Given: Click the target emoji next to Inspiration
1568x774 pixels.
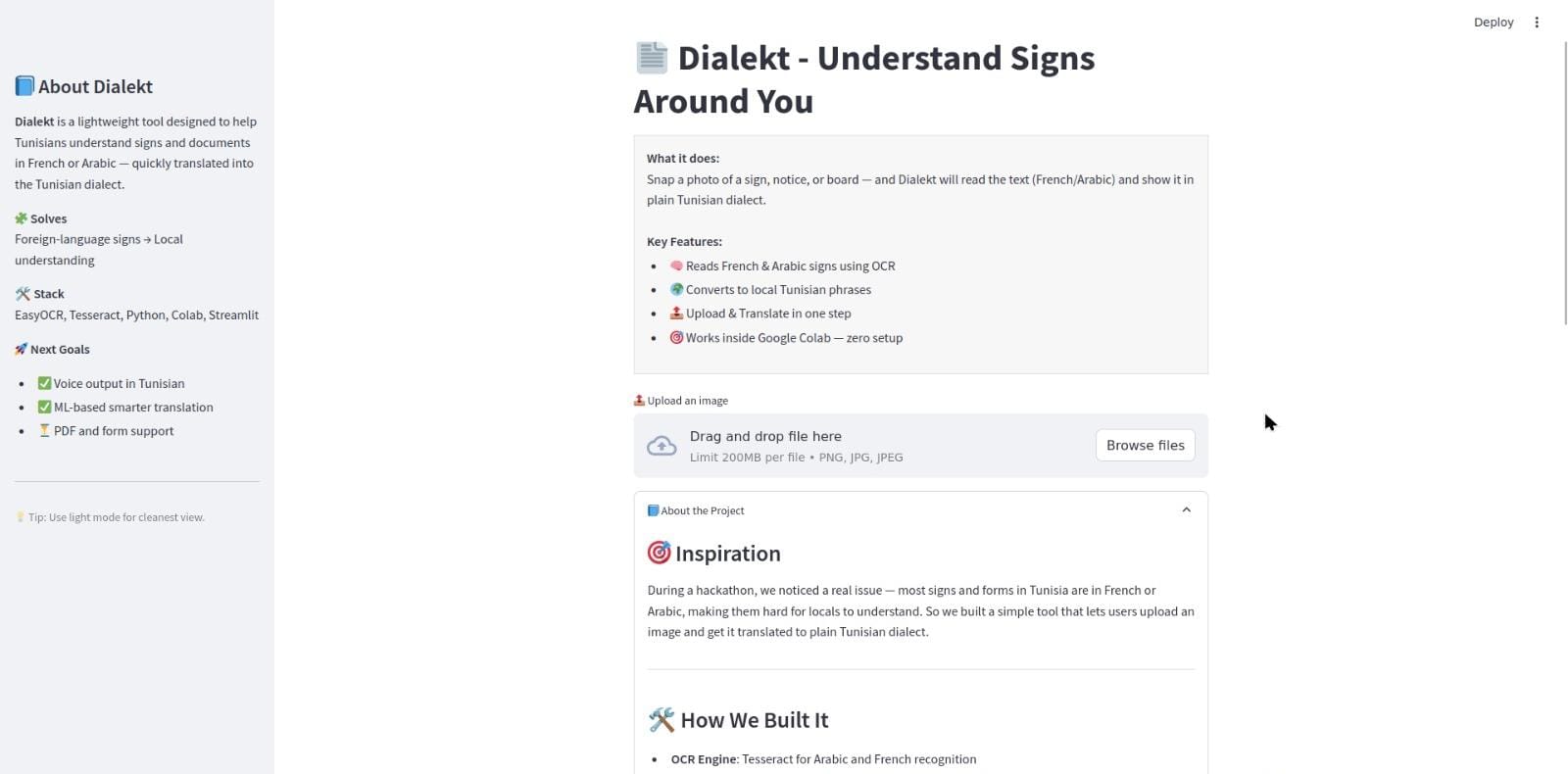Looking at the screenshot, I should tap(659, 554).
